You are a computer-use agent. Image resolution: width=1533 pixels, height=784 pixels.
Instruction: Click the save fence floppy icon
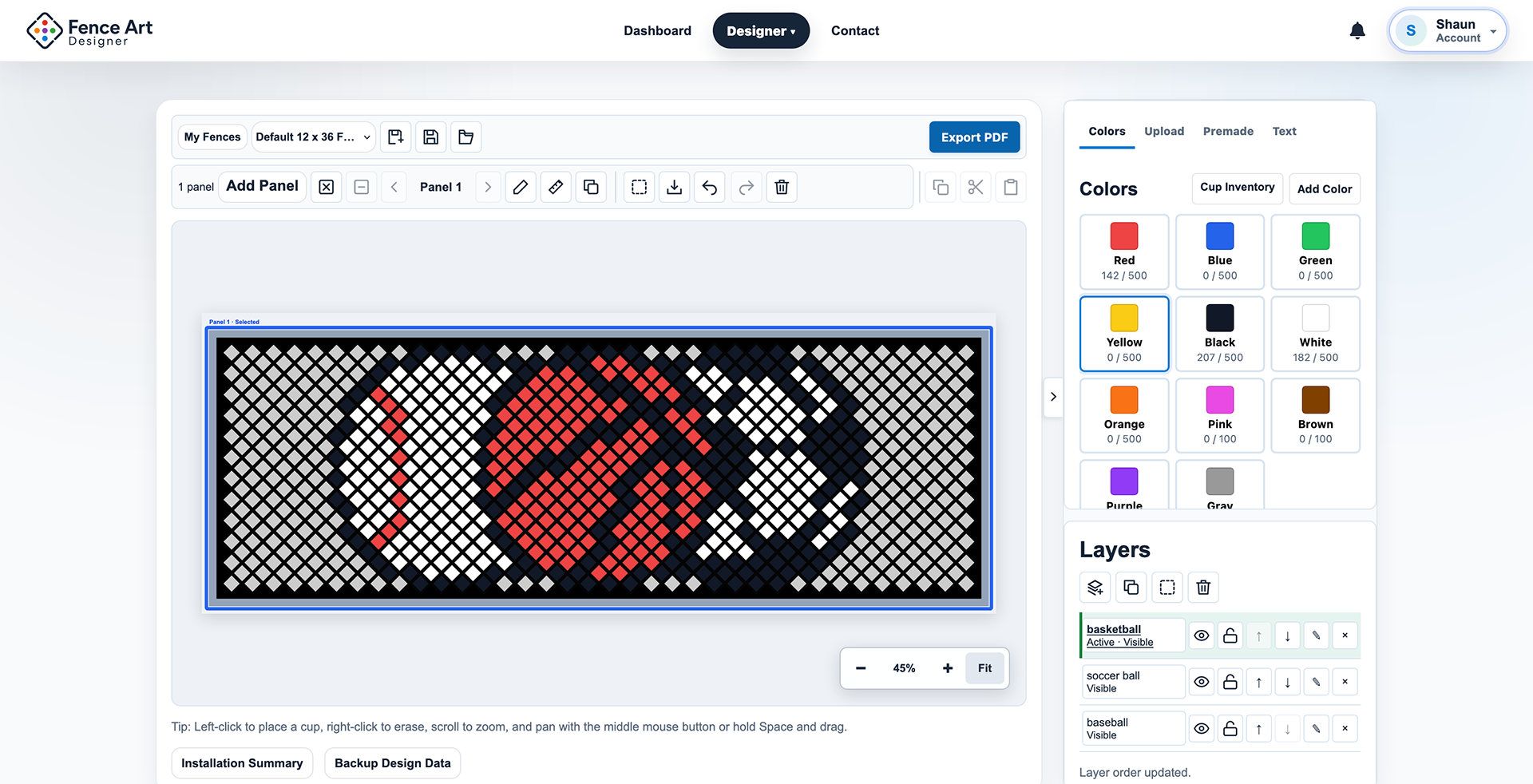point(431,137)
